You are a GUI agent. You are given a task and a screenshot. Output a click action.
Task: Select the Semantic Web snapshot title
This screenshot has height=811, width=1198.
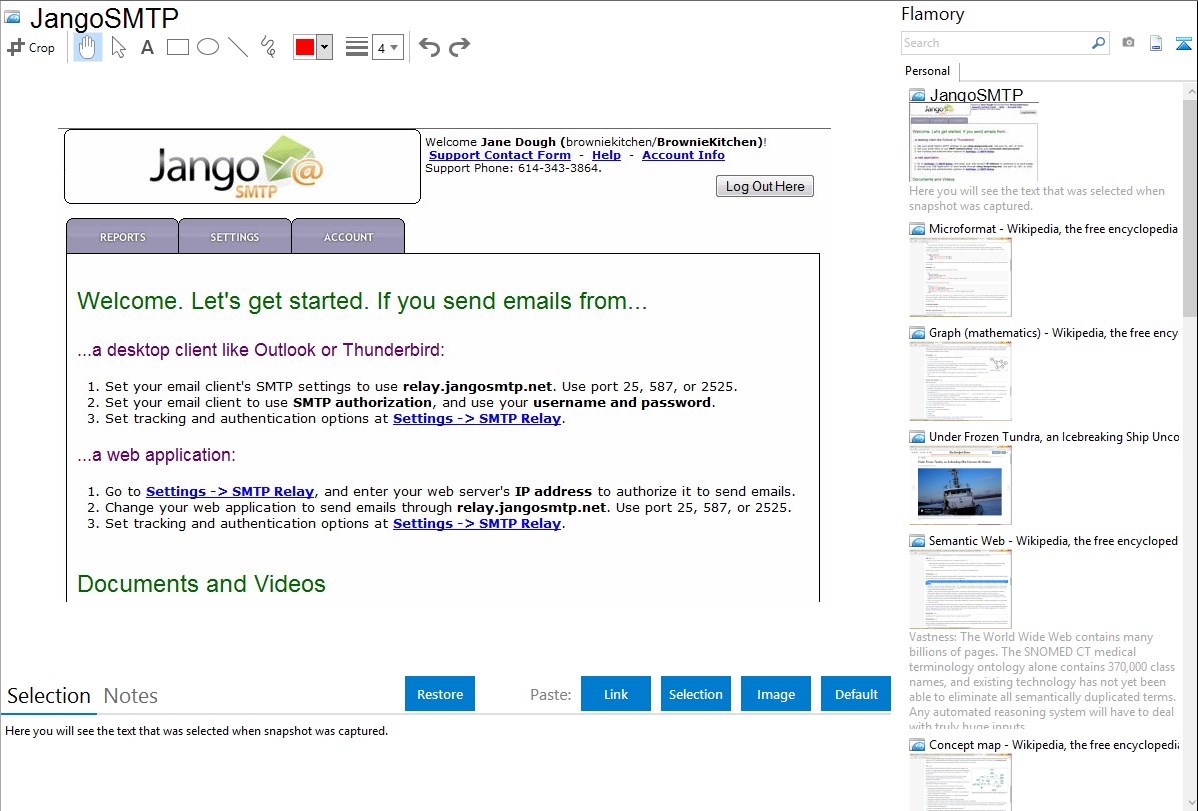click(1053, 540)
